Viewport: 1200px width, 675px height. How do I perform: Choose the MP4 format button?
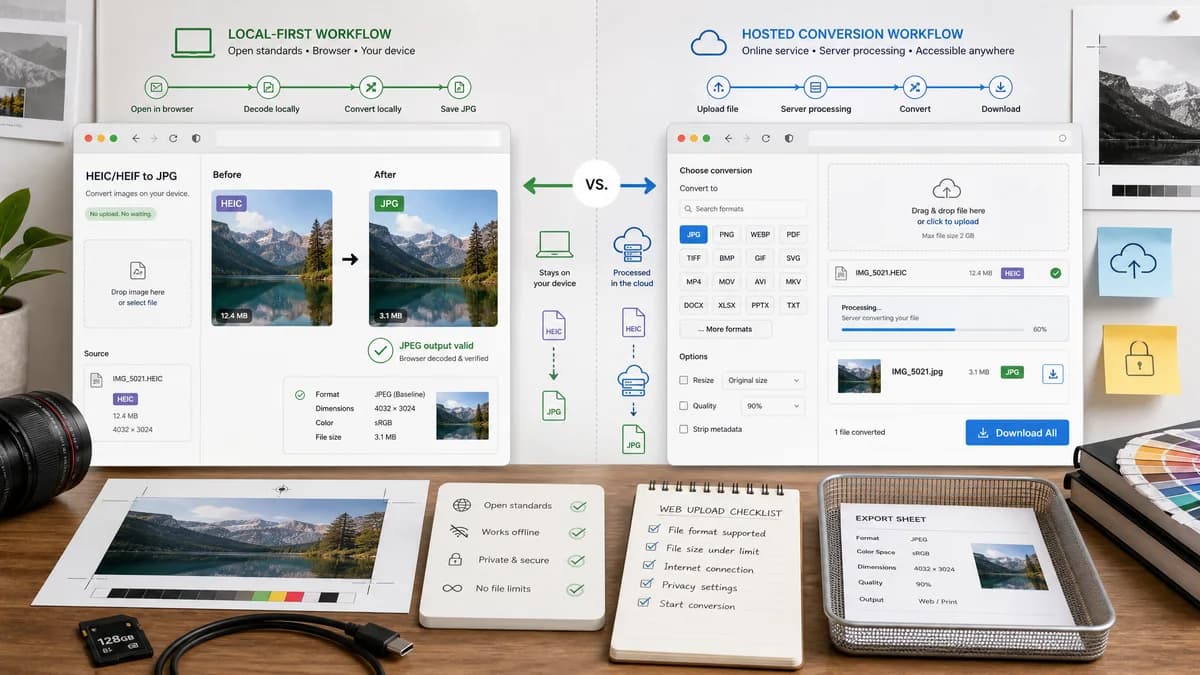pyautogui.click(x=693, y=282)
